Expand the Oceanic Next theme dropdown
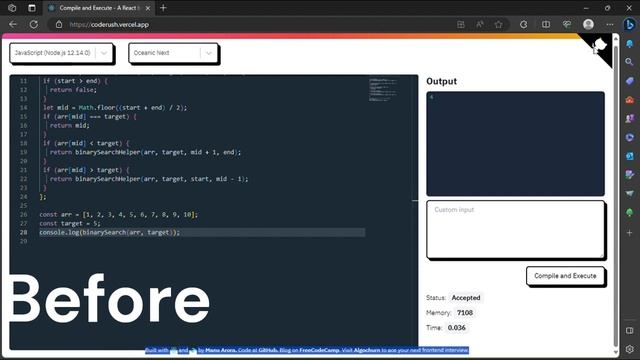Viewport: 640px width, 360px height. coord(173,53)
